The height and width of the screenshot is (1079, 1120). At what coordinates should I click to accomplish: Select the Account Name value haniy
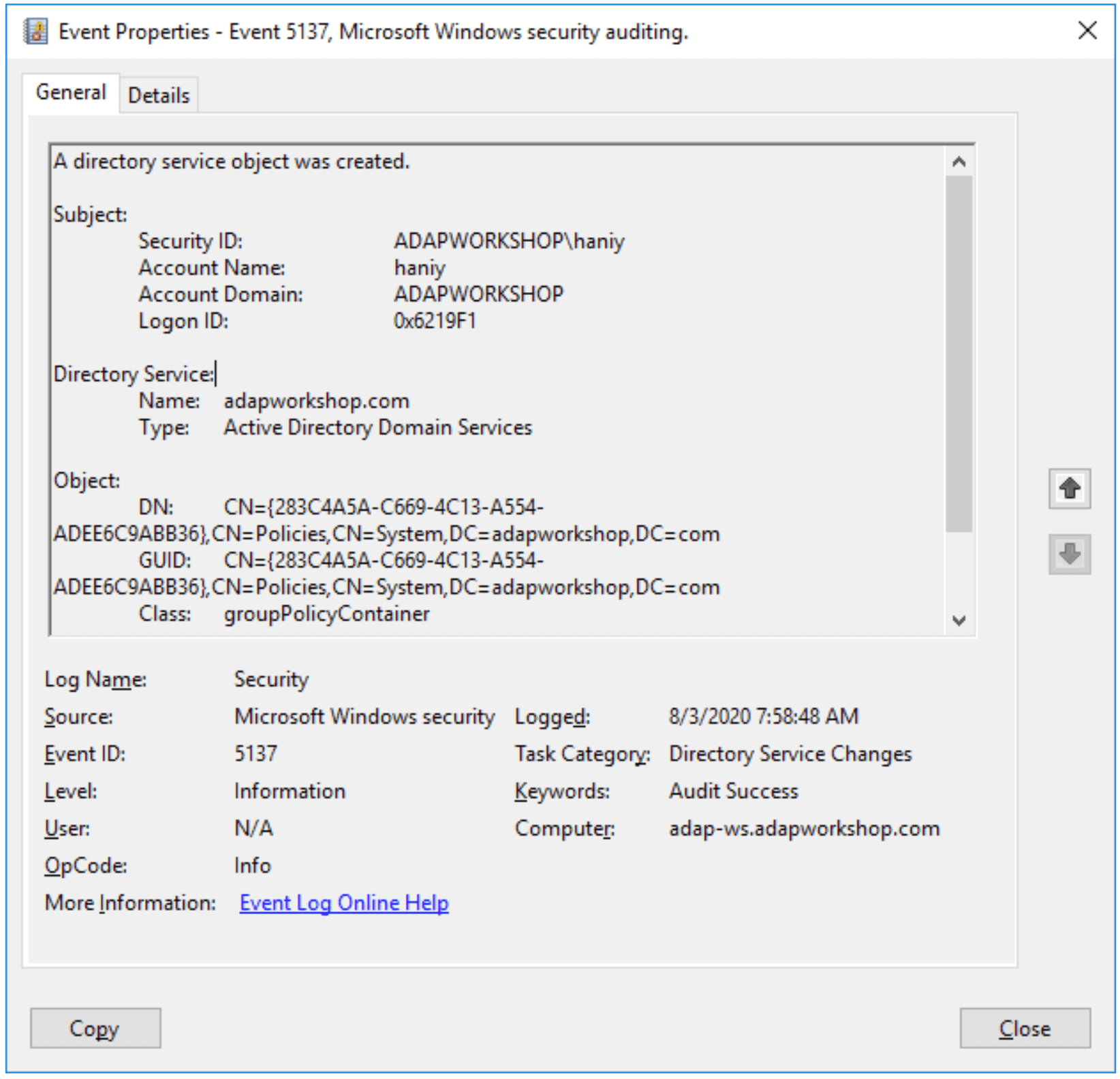[x=420, y=268]
